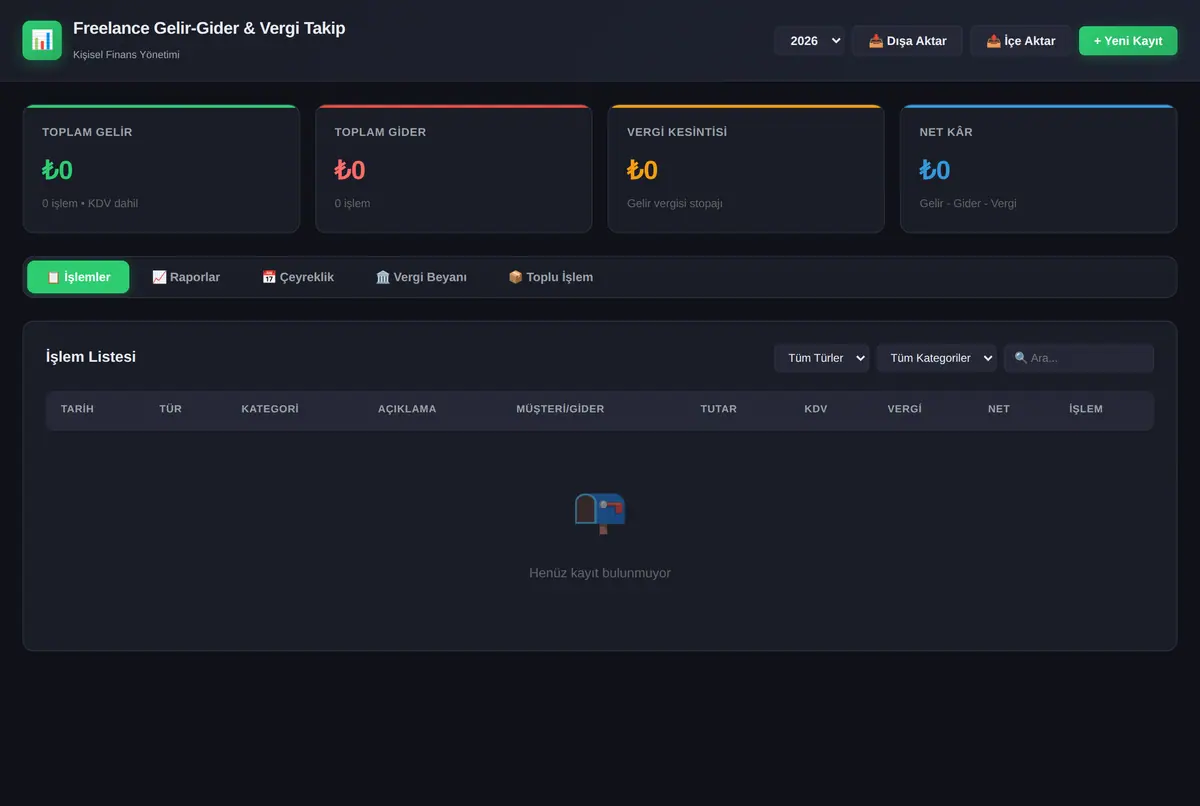Click the 'İşlem Listesi' heading
The height and width of the screenshot is (806, 1200).
91,357
